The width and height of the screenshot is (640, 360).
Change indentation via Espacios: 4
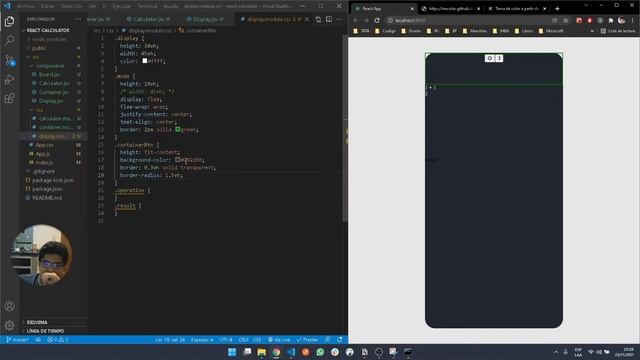pyautogui.click(x=202, y=340)
